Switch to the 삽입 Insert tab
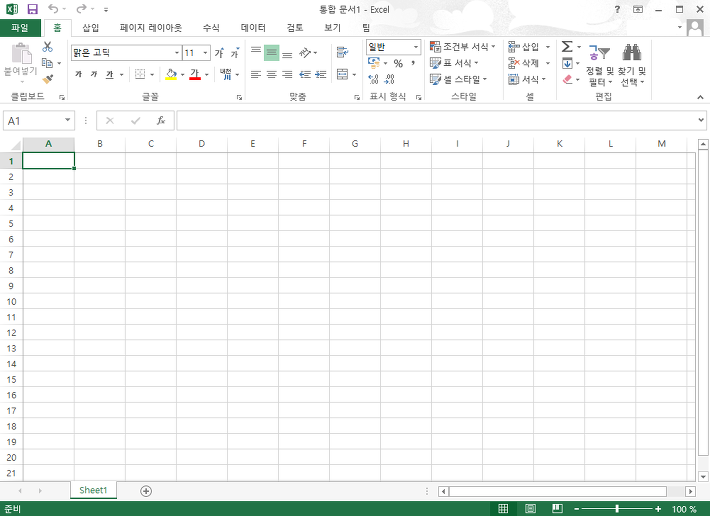 coord(91,28)
